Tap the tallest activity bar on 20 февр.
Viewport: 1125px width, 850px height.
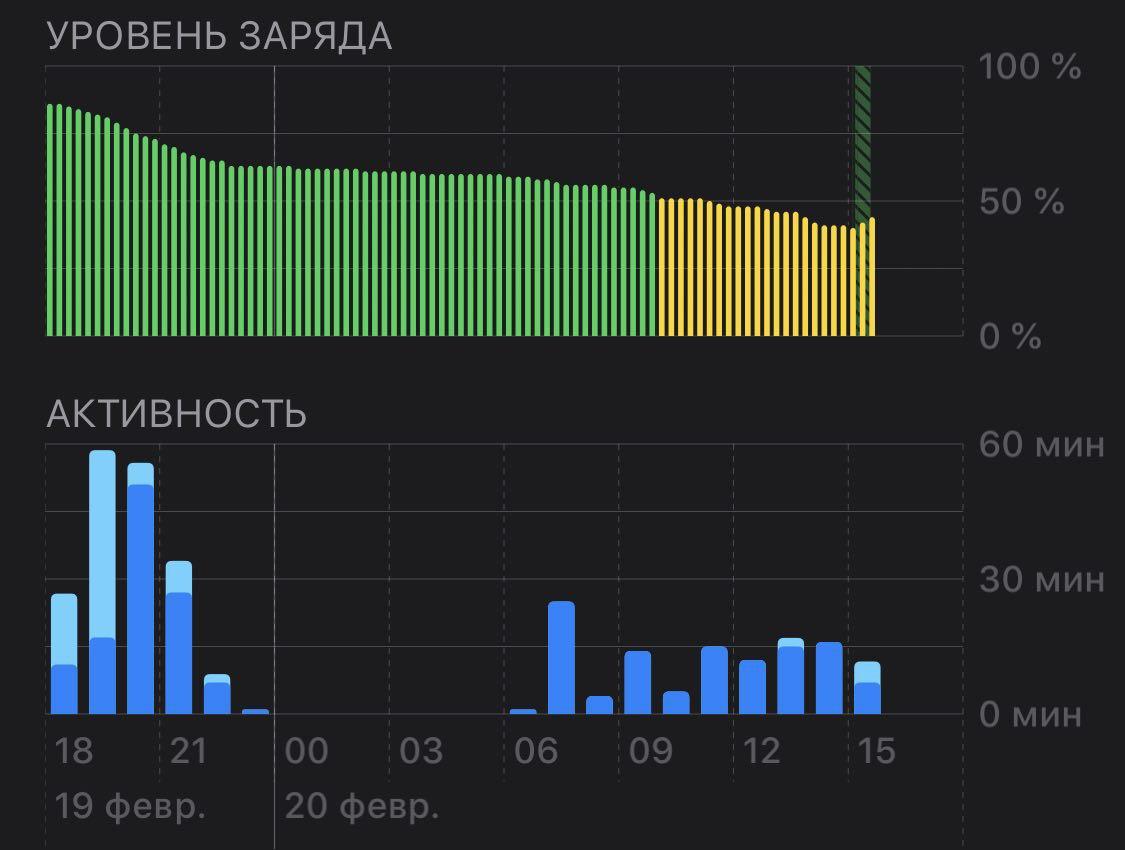coord(561,658)
